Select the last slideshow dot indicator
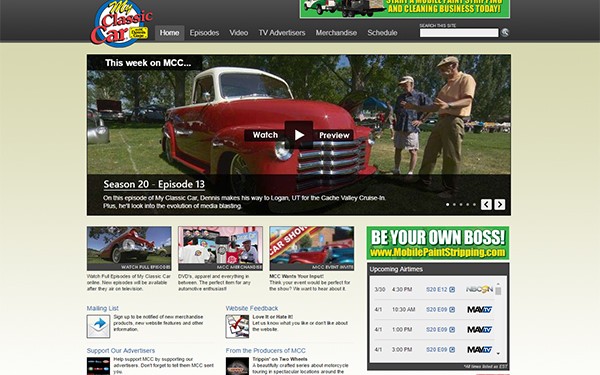Image resolution: width=600 pixels, height=375 pixels. coord(474,205)
